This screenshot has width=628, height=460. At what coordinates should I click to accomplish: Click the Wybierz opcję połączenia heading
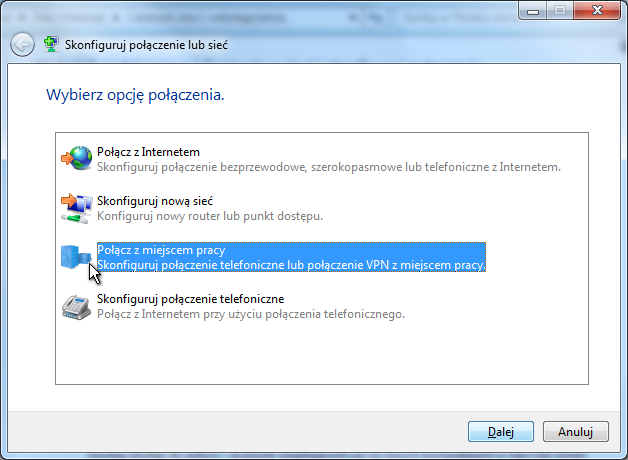(135, 96)
